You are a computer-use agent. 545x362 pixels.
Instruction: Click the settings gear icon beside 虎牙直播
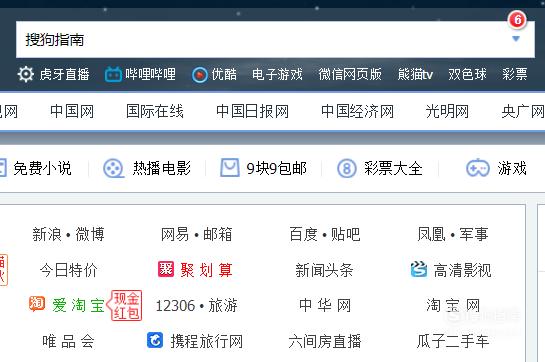click(26, 74)
